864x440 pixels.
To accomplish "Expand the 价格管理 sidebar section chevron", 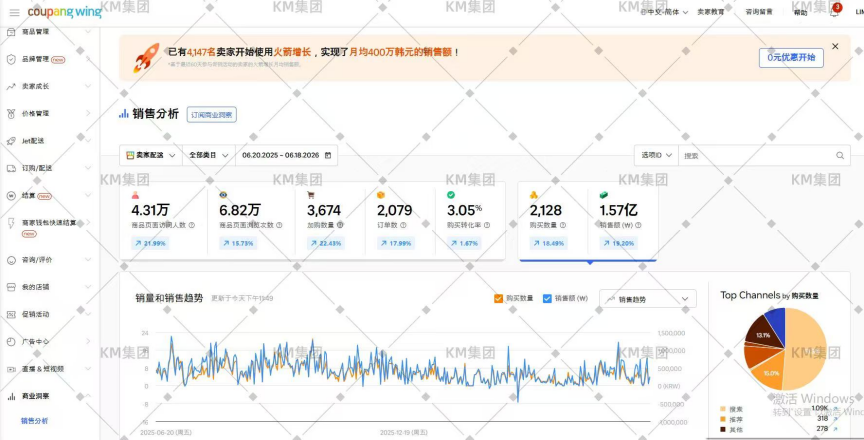I will pos(88,113).
